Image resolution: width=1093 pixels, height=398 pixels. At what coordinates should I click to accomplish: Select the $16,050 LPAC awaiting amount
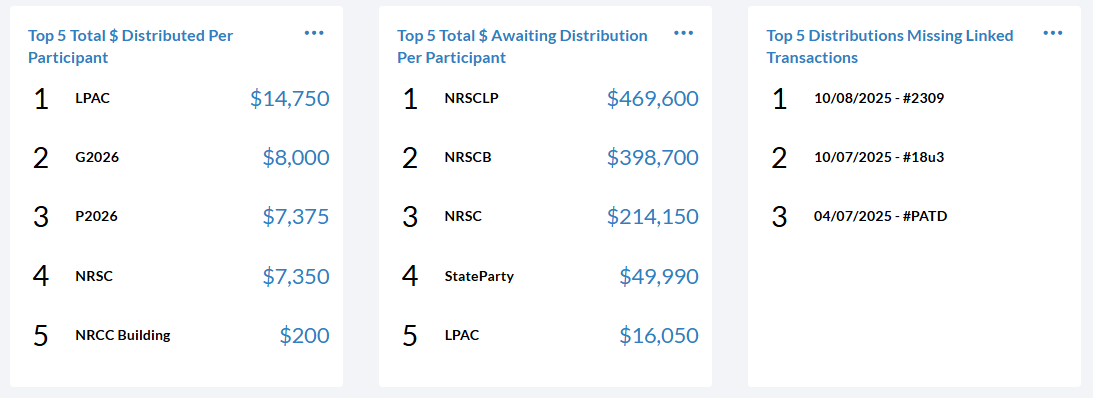tap(659, 336)
